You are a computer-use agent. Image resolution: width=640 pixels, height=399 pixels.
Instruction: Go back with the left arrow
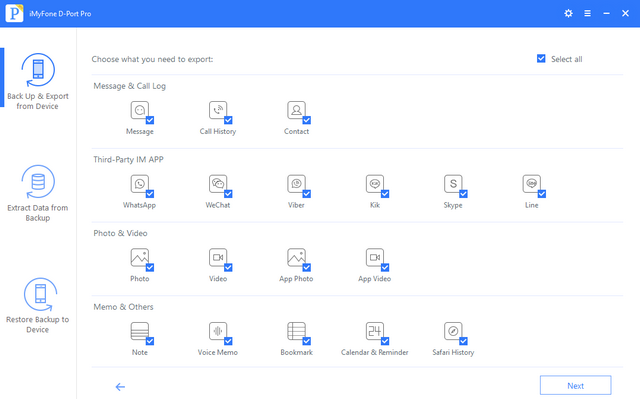[x=120, y=387]
